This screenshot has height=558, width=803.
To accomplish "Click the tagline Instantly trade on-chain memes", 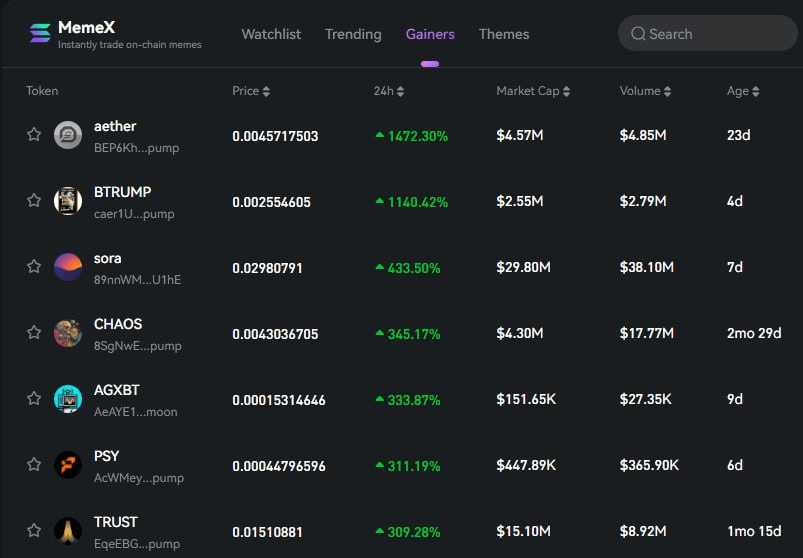I will (130, 45).
